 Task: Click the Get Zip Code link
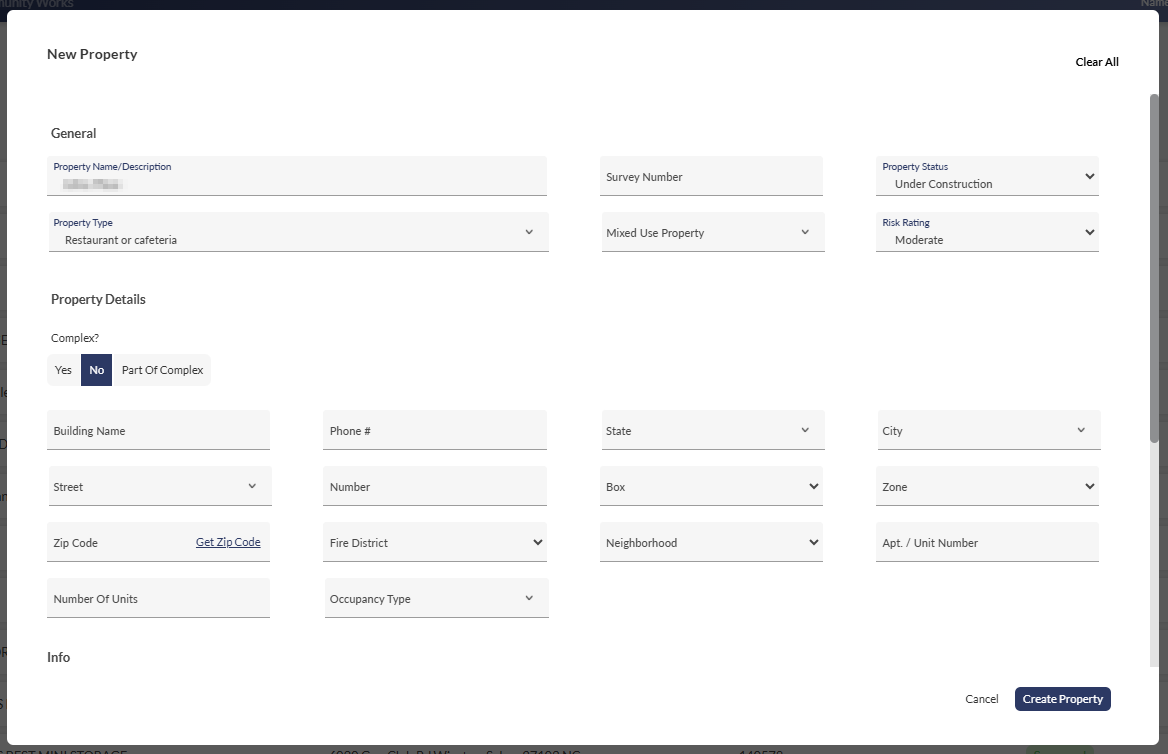pos(228,542)
